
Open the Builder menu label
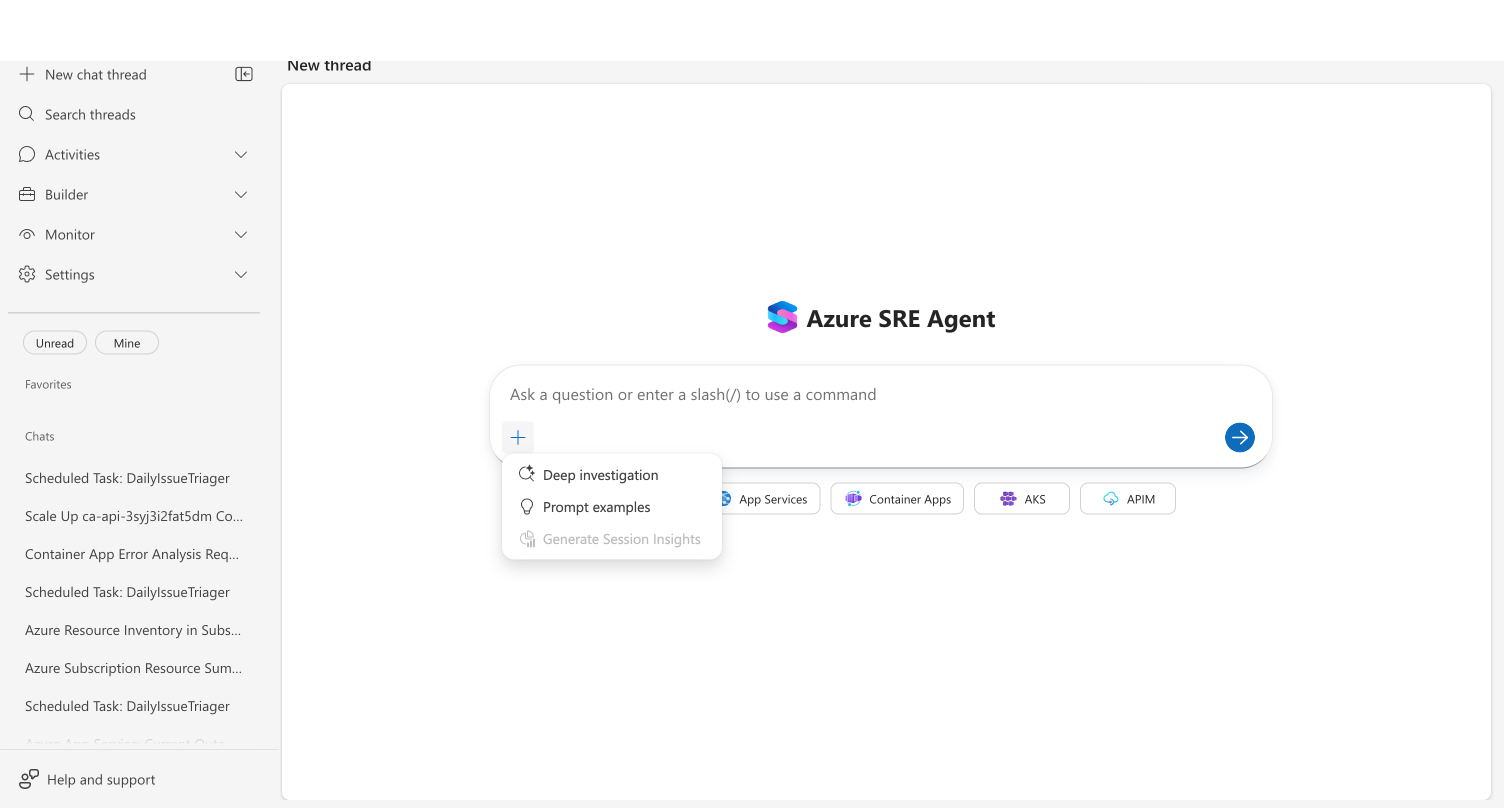[67, 194]
